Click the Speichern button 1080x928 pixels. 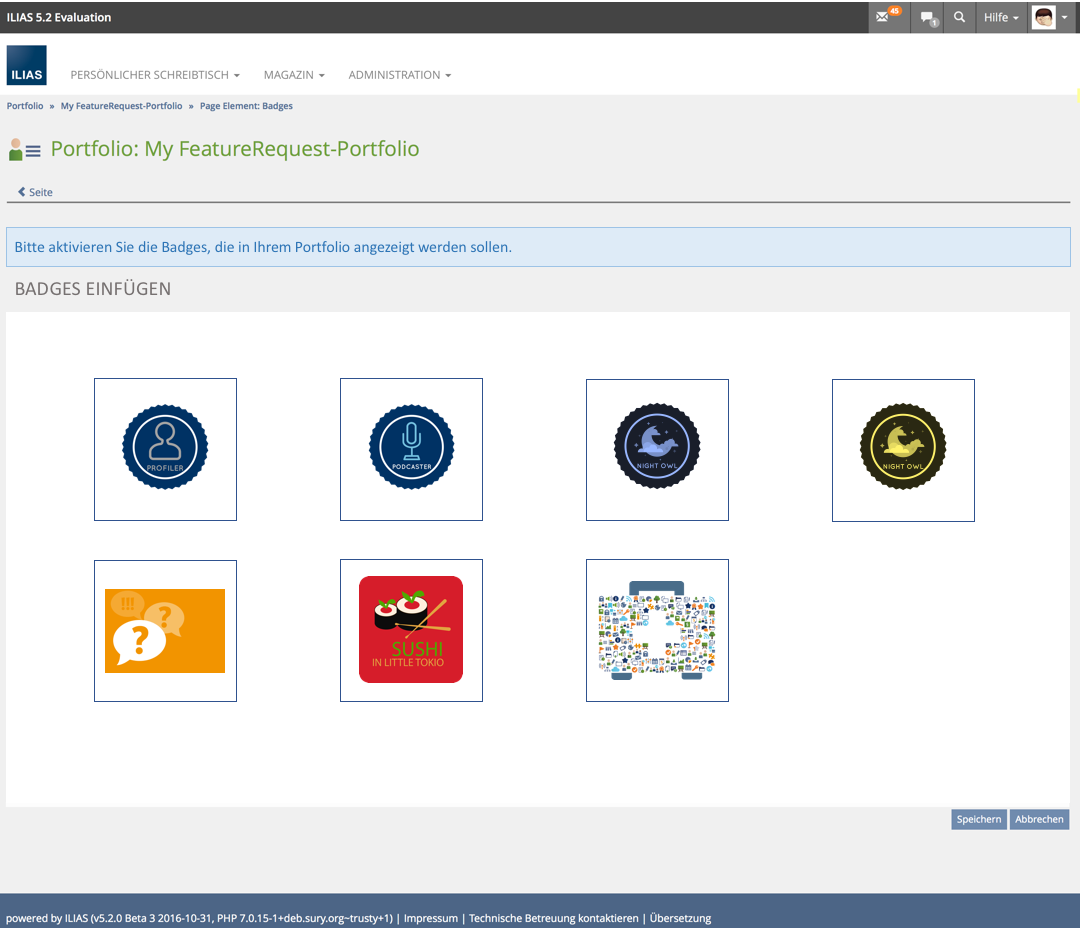(978, 819)
